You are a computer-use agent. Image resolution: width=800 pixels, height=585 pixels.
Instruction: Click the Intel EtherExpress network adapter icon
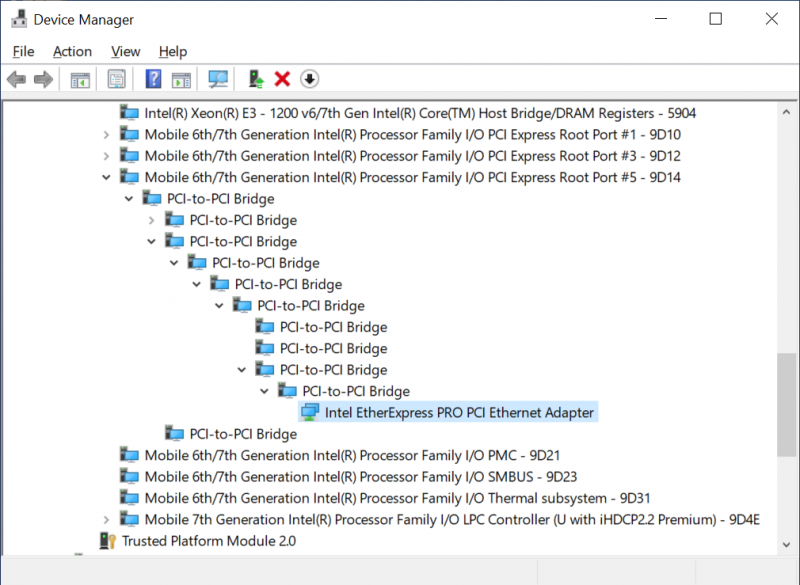[x=310, y=412]
